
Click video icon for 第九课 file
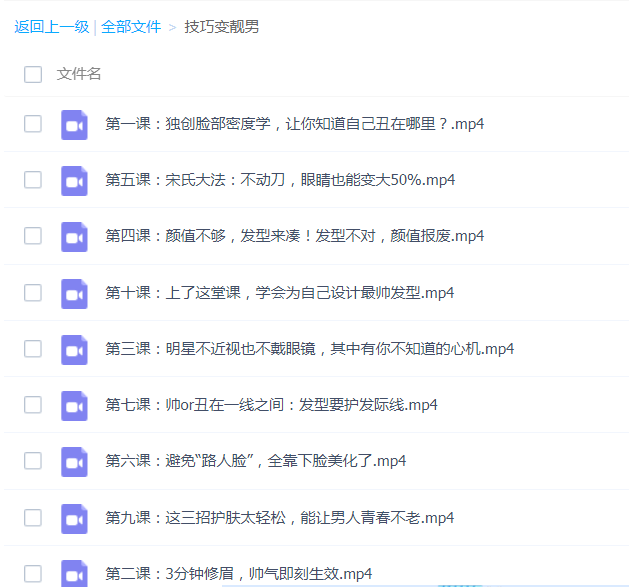[74, 519]
